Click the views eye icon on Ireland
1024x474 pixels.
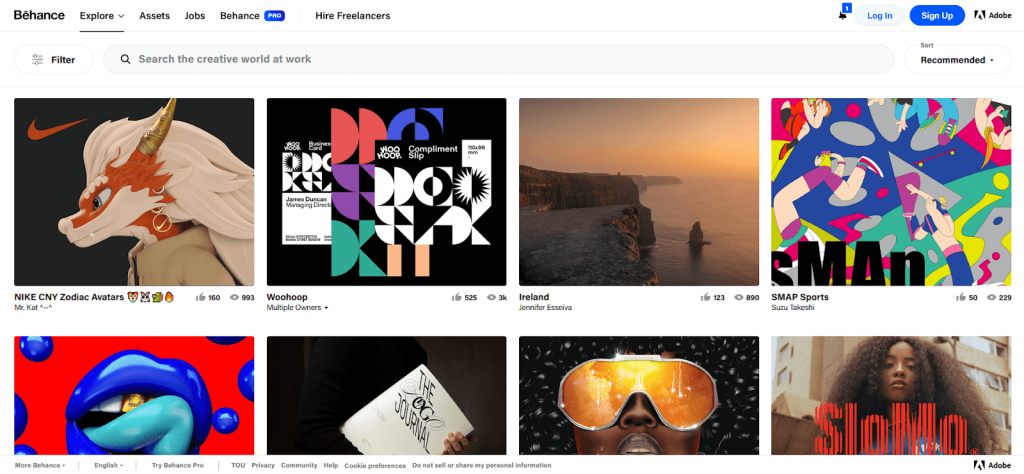tap(739, 297)
